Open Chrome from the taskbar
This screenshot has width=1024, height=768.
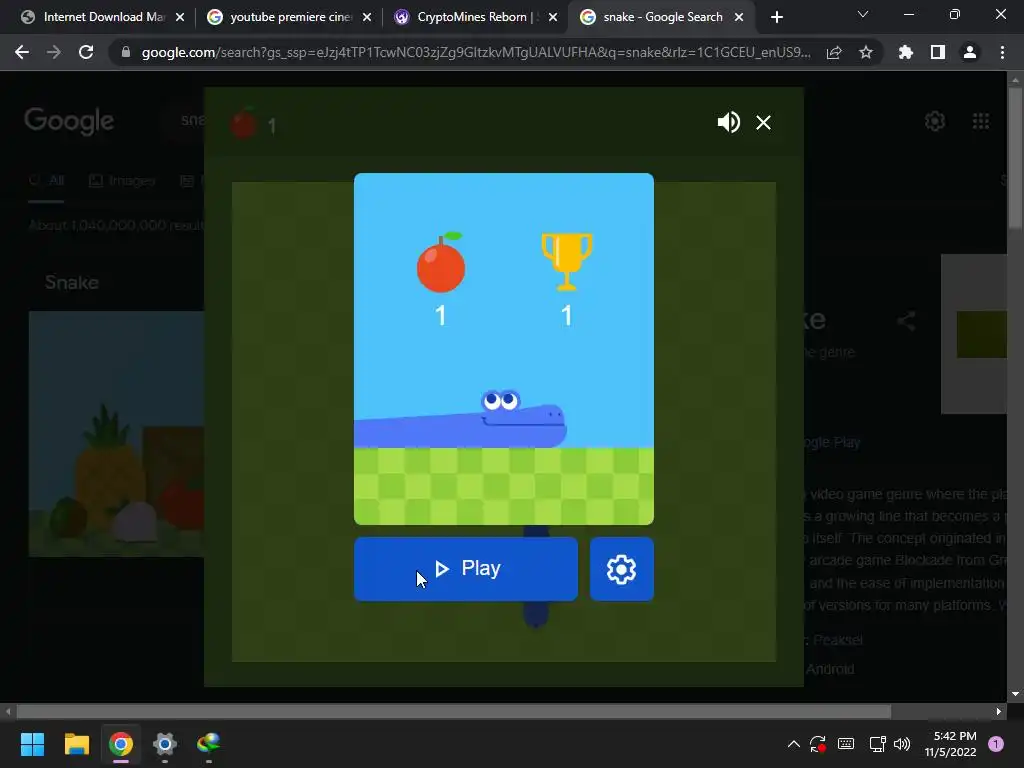pyautogui.click(x=121, y=744)
